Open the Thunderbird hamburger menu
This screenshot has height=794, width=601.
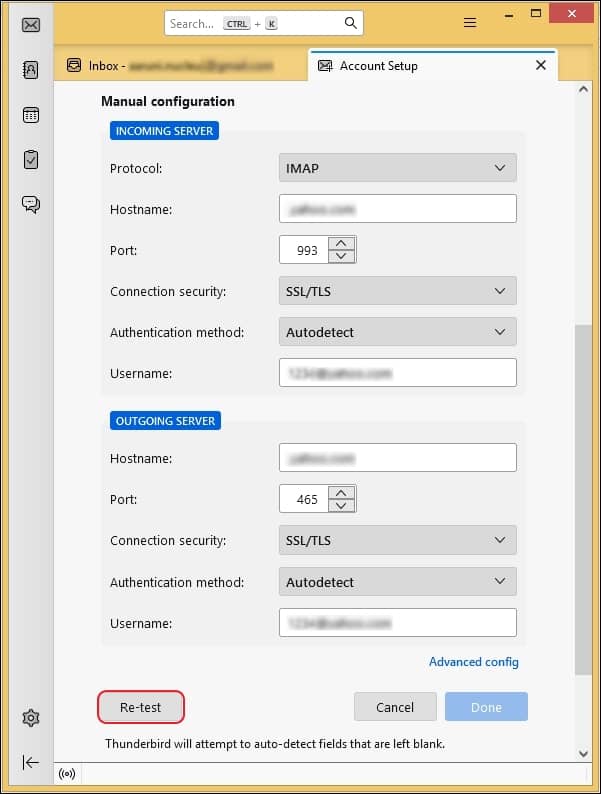tap(470, 23)
